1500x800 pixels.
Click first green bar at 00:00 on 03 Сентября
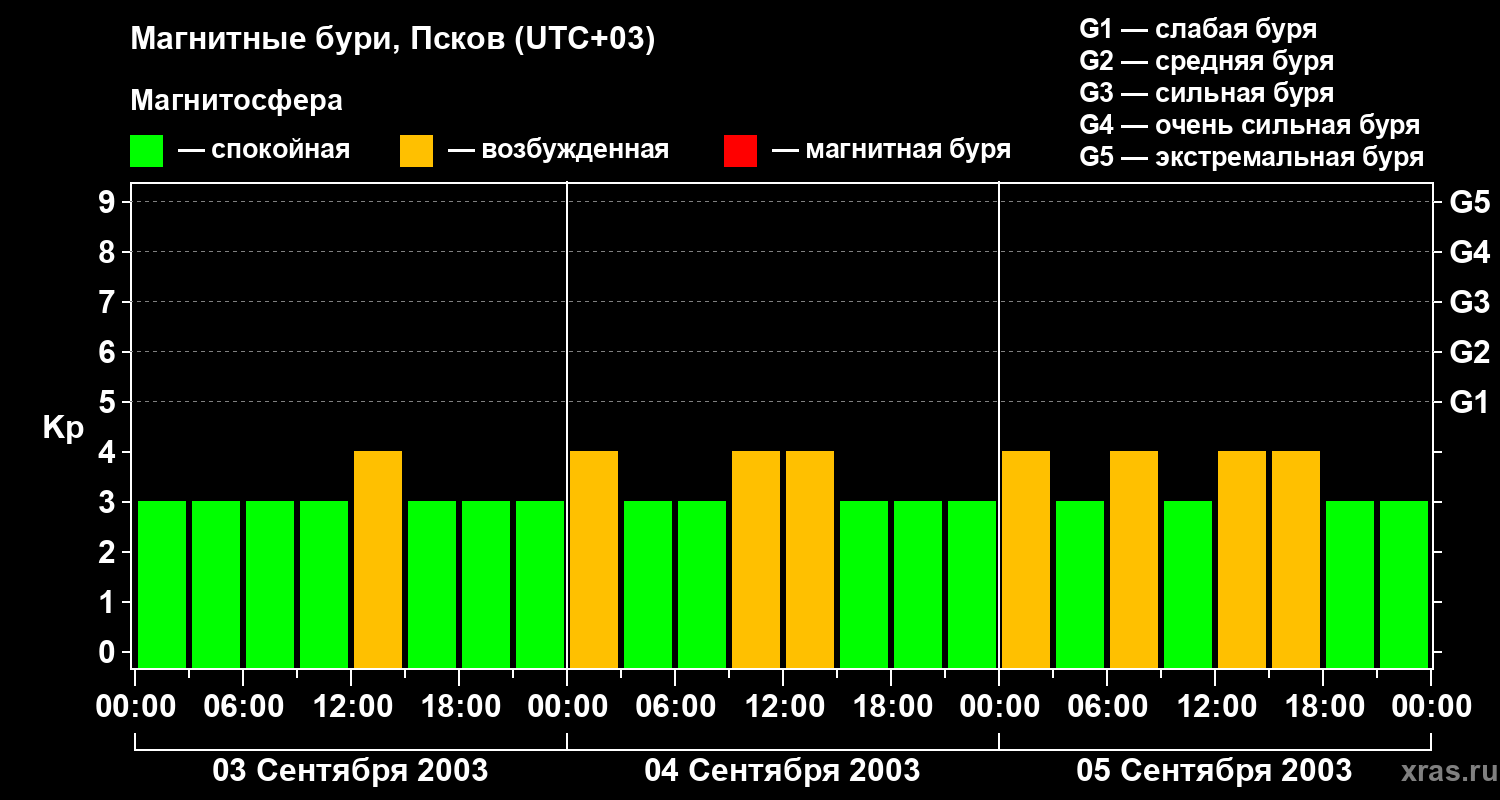(162, 584)
